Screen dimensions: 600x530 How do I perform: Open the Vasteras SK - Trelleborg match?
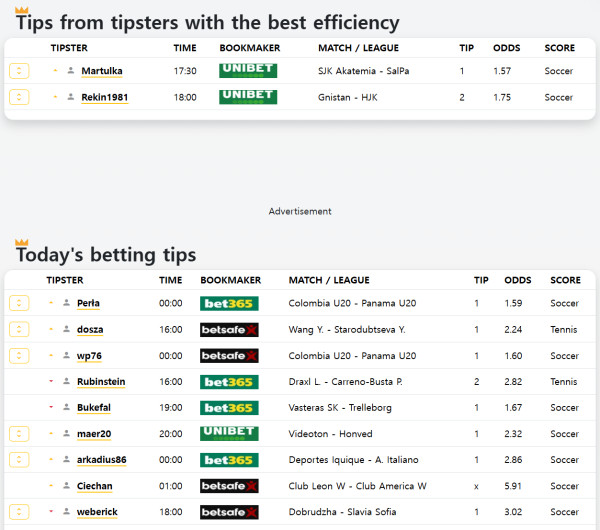[x=342, y=408]
